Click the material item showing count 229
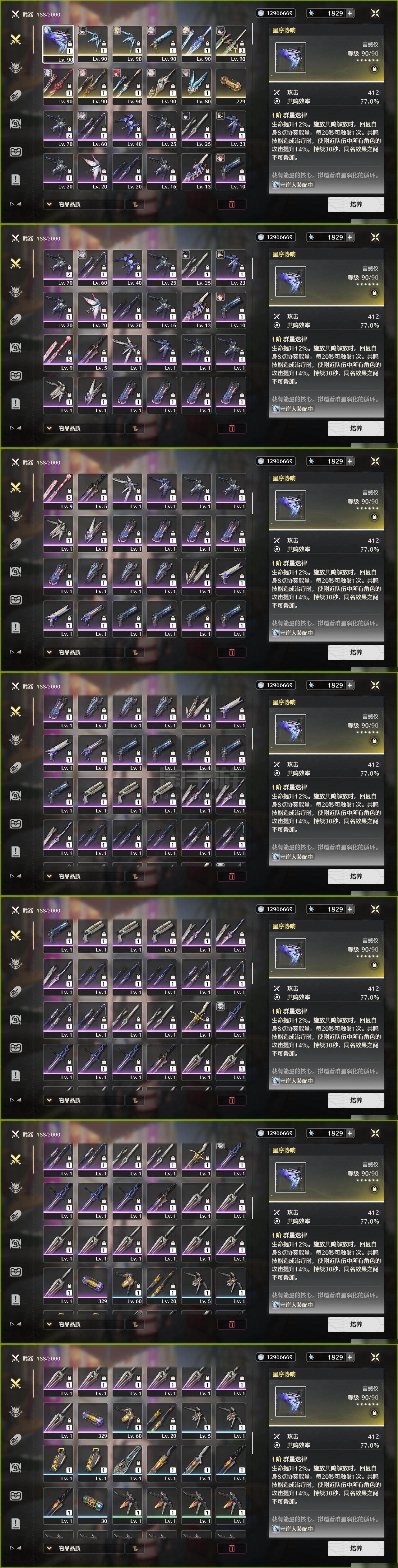This screenshot has width=398, height=1568. (231, 86)
